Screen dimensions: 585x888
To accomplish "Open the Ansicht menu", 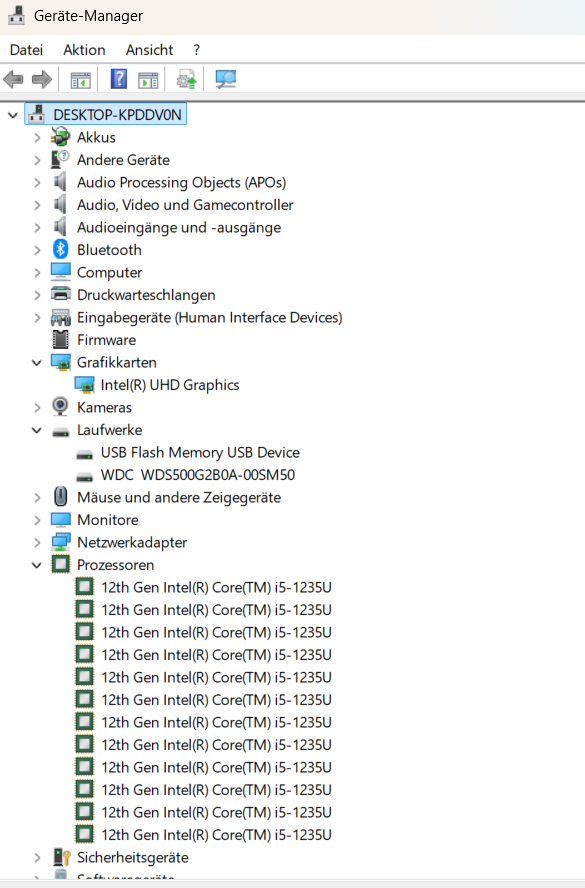I will 150,50.
